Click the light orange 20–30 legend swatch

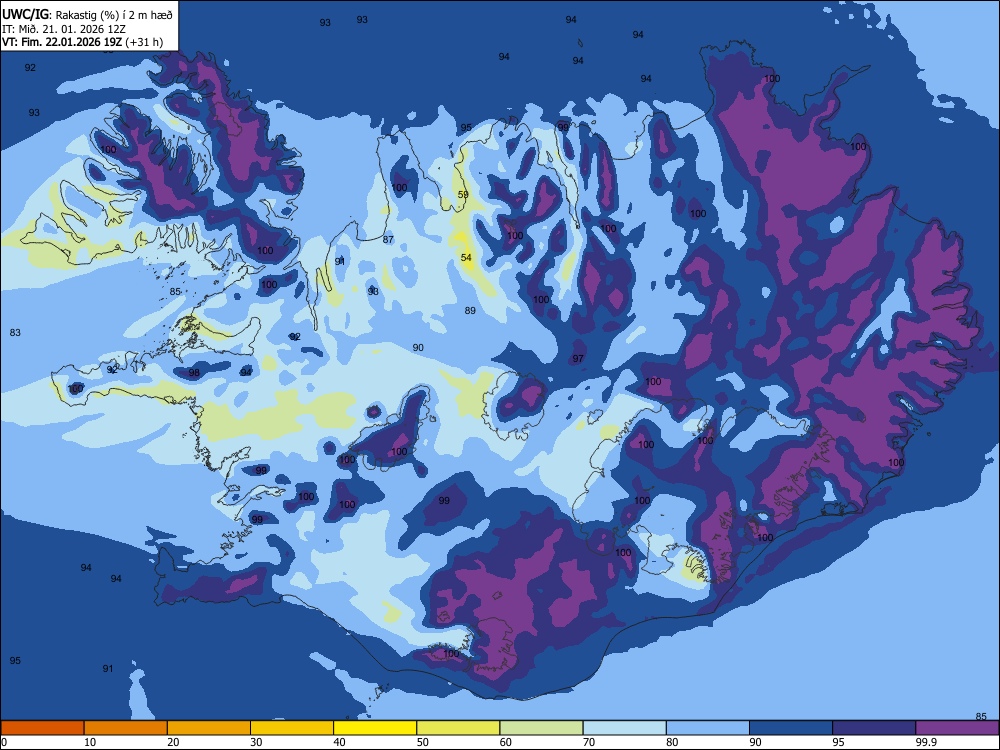click(x=209, y=728)
